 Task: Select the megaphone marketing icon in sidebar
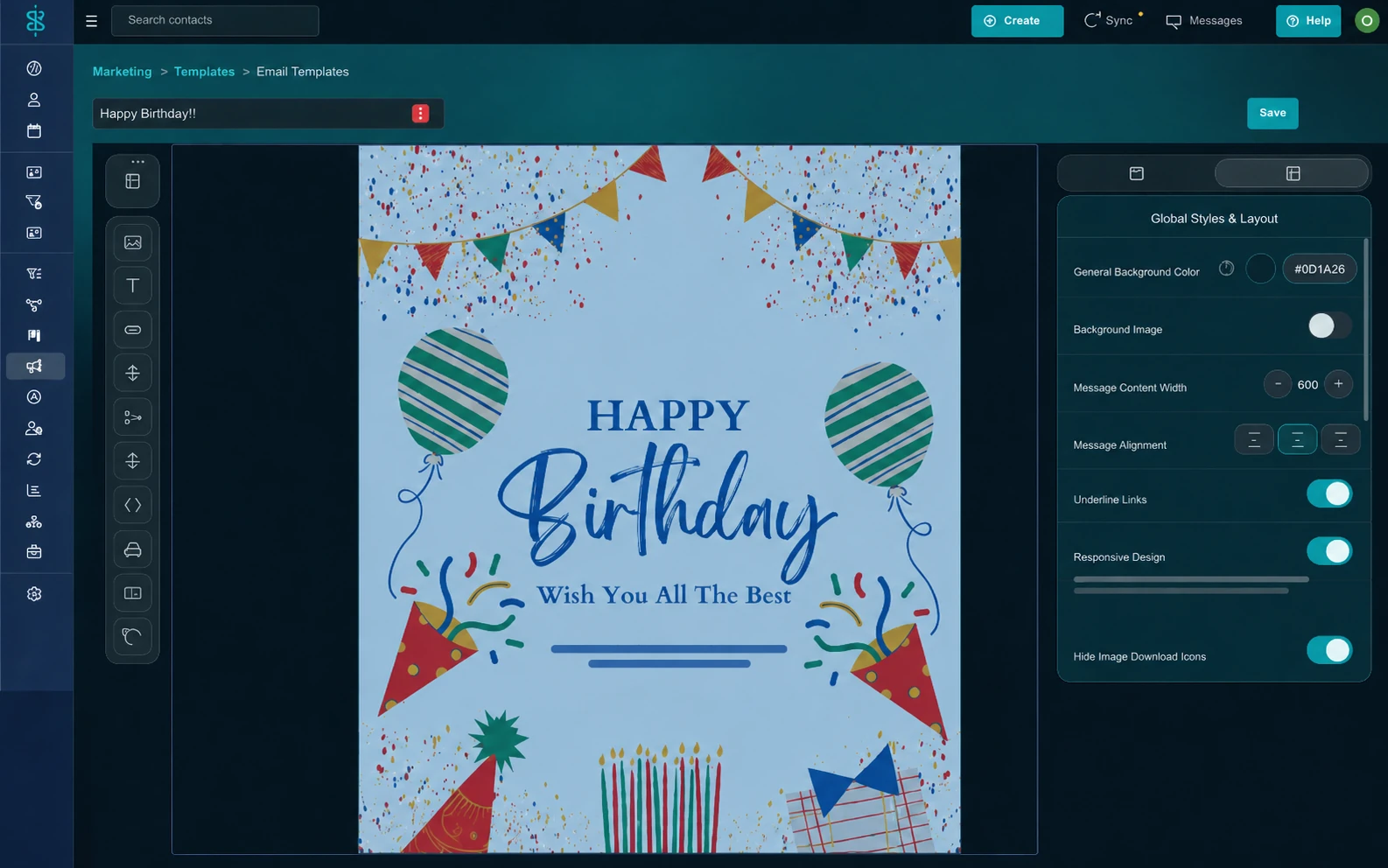pos(35,366)
